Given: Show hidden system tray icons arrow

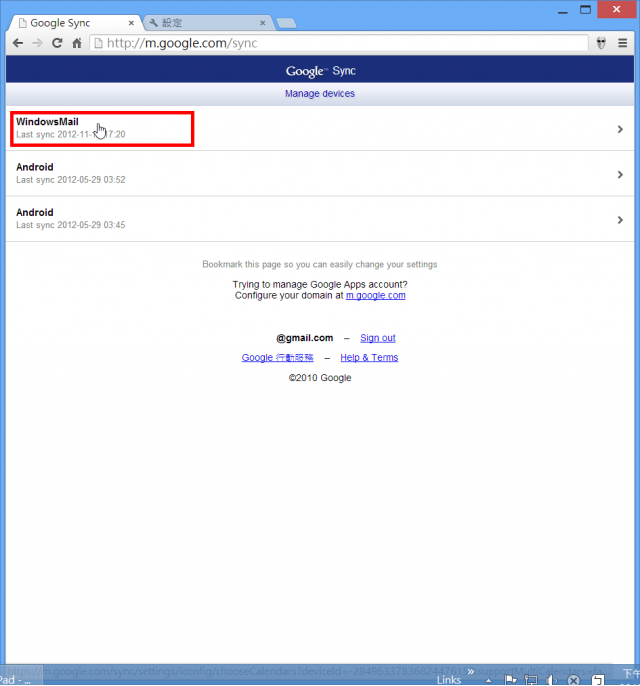Looking at the screenshot, I should coord(489,681).
